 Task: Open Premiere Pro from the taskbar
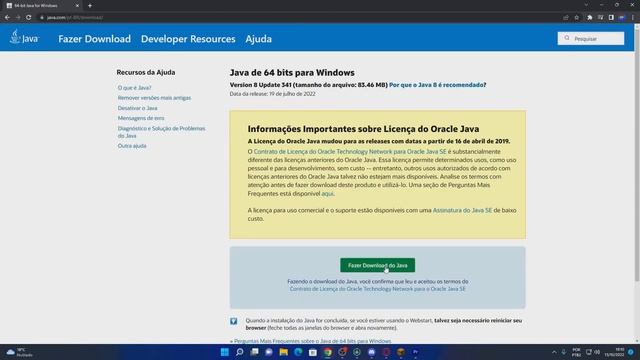pyautogui.click(x=416, y=352)
